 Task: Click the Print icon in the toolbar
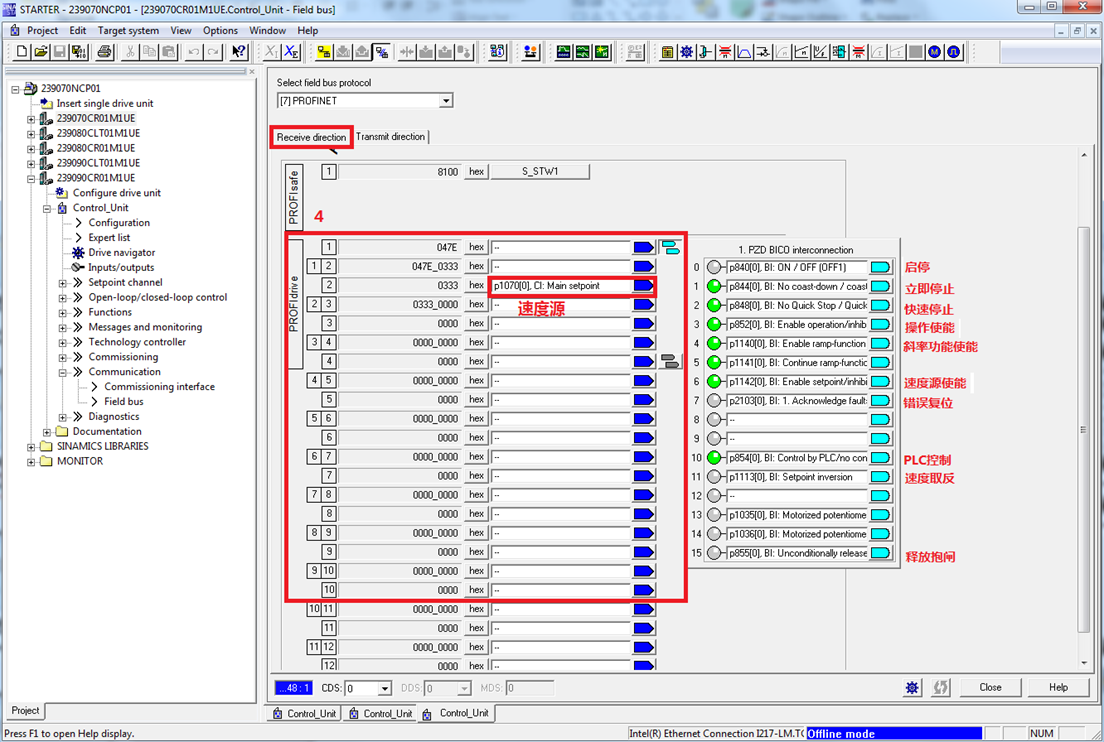tap(104, 52)
